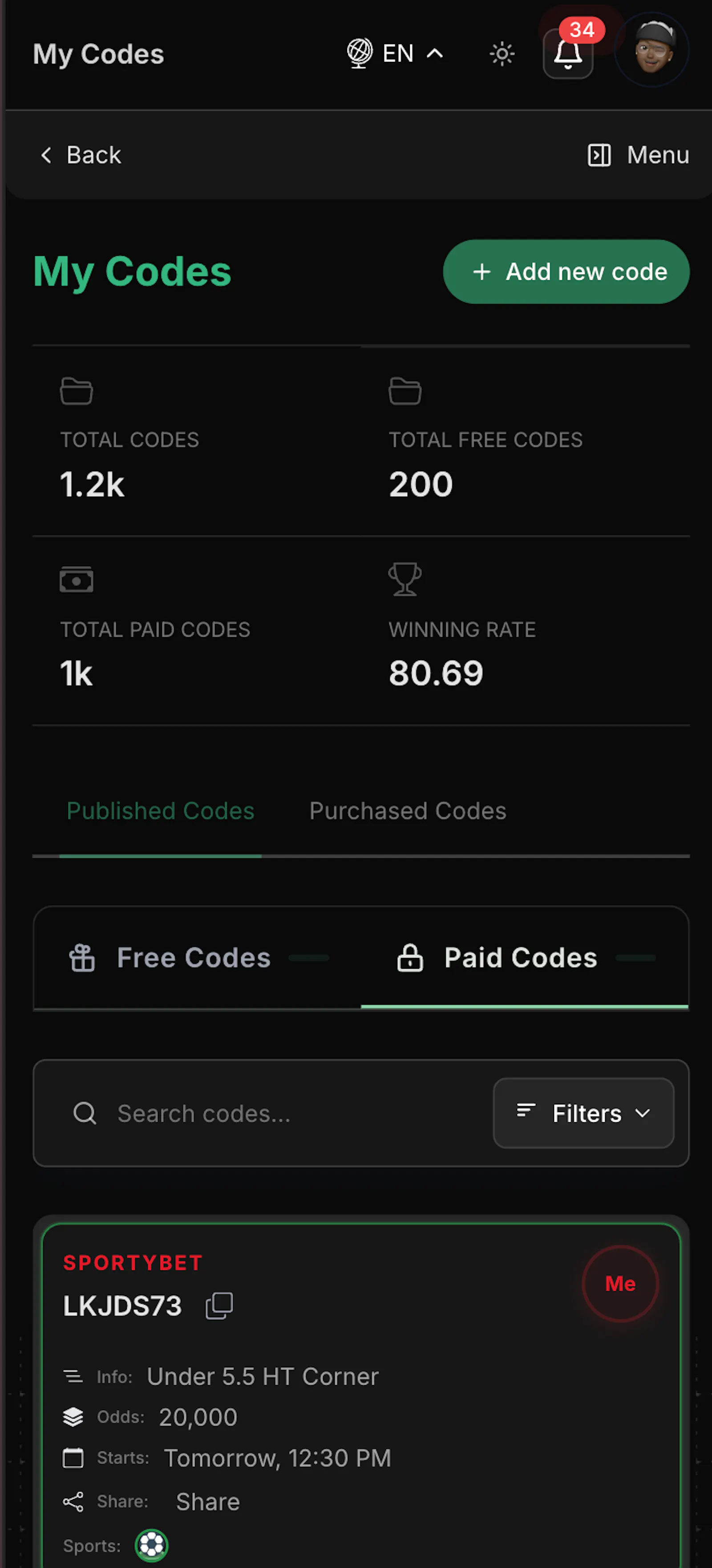Open the user avatar profile

(652, 50)
